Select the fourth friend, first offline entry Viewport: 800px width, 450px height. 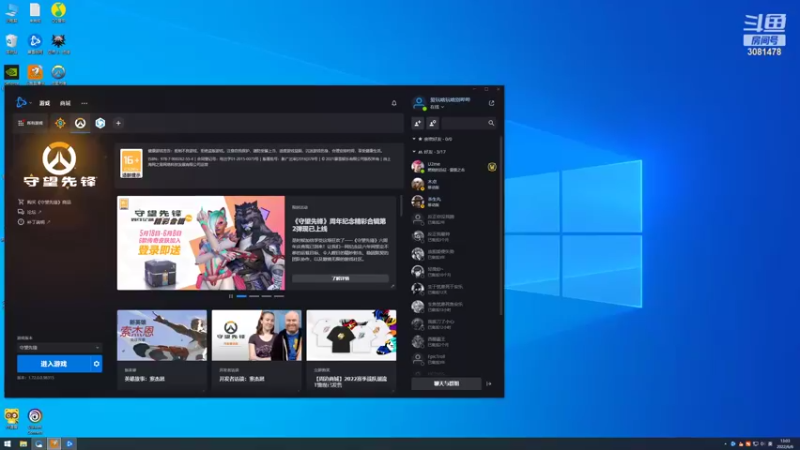pyautogui.click(x=454, y=219)
